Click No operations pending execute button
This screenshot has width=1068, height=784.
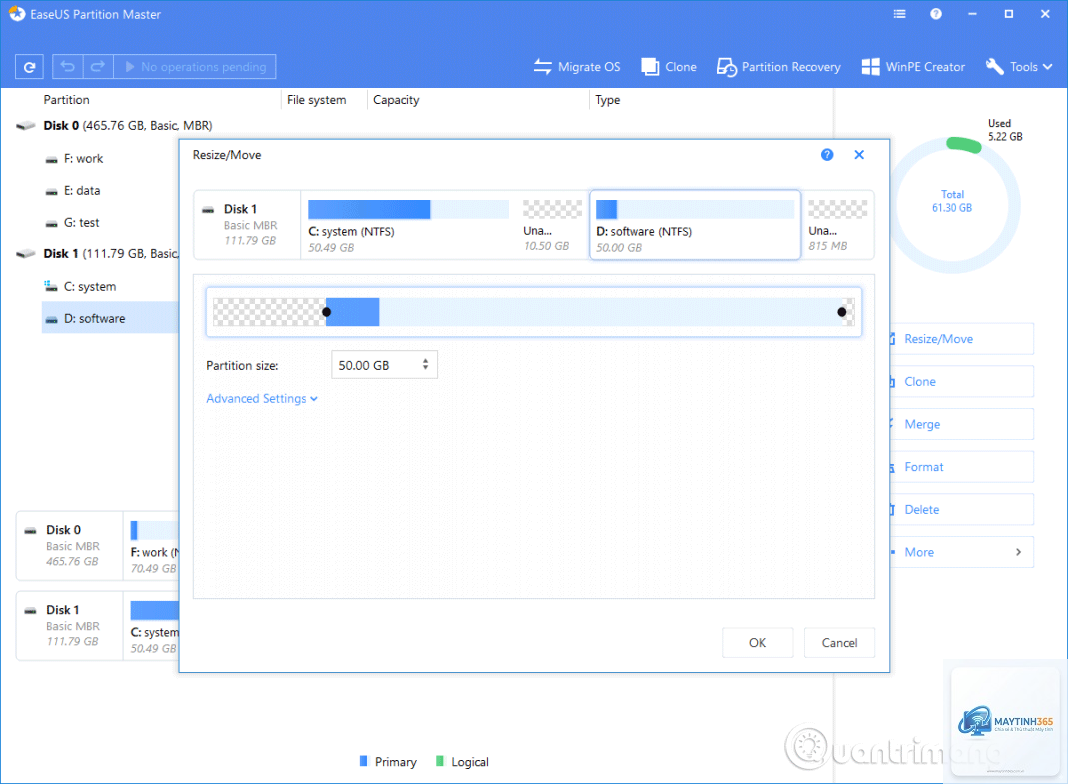[x=195, y=67]
